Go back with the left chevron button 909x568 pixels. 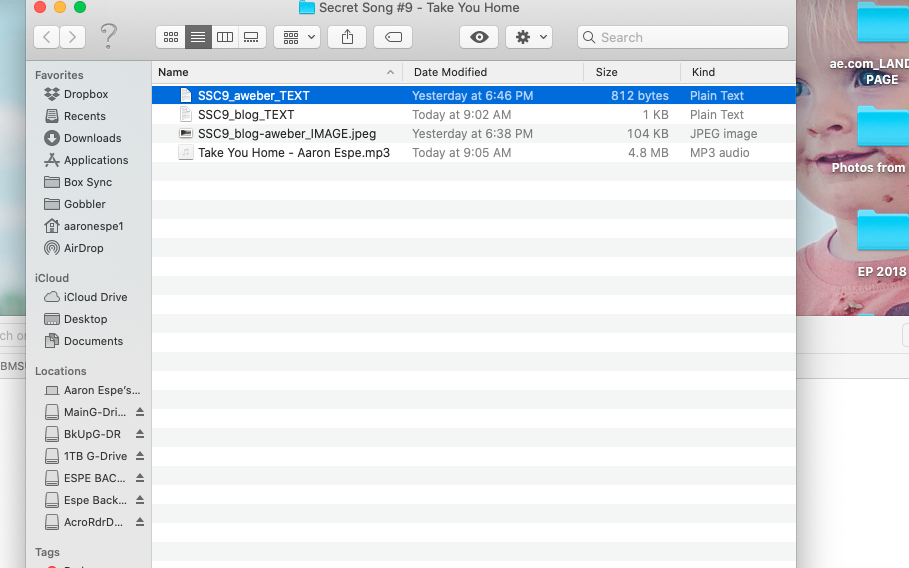coord(47,37)
